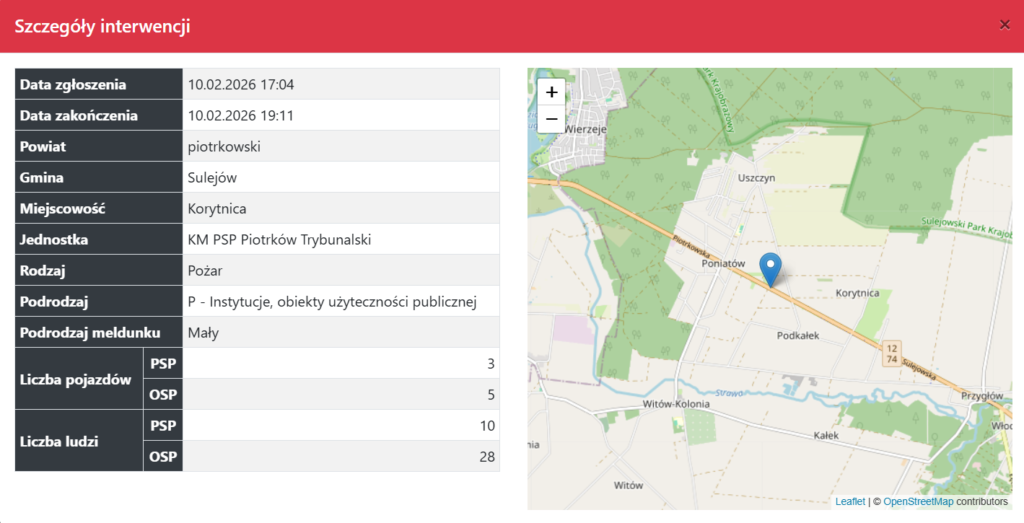This screenshot has height=523, width=1024.
Task: Open the Leaflet attribution link
Action: click(850, 502)
